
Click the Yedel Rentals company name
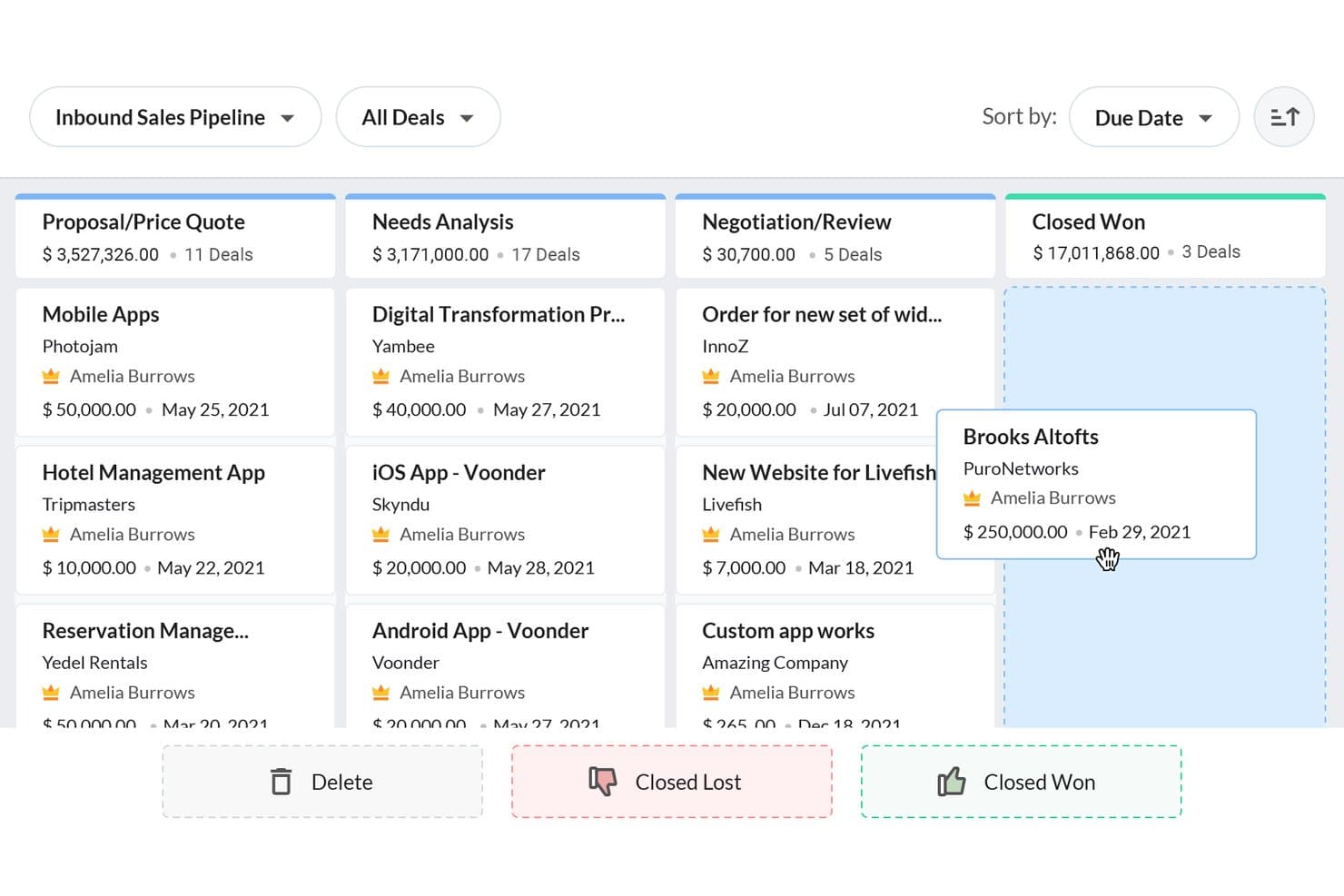94,663
